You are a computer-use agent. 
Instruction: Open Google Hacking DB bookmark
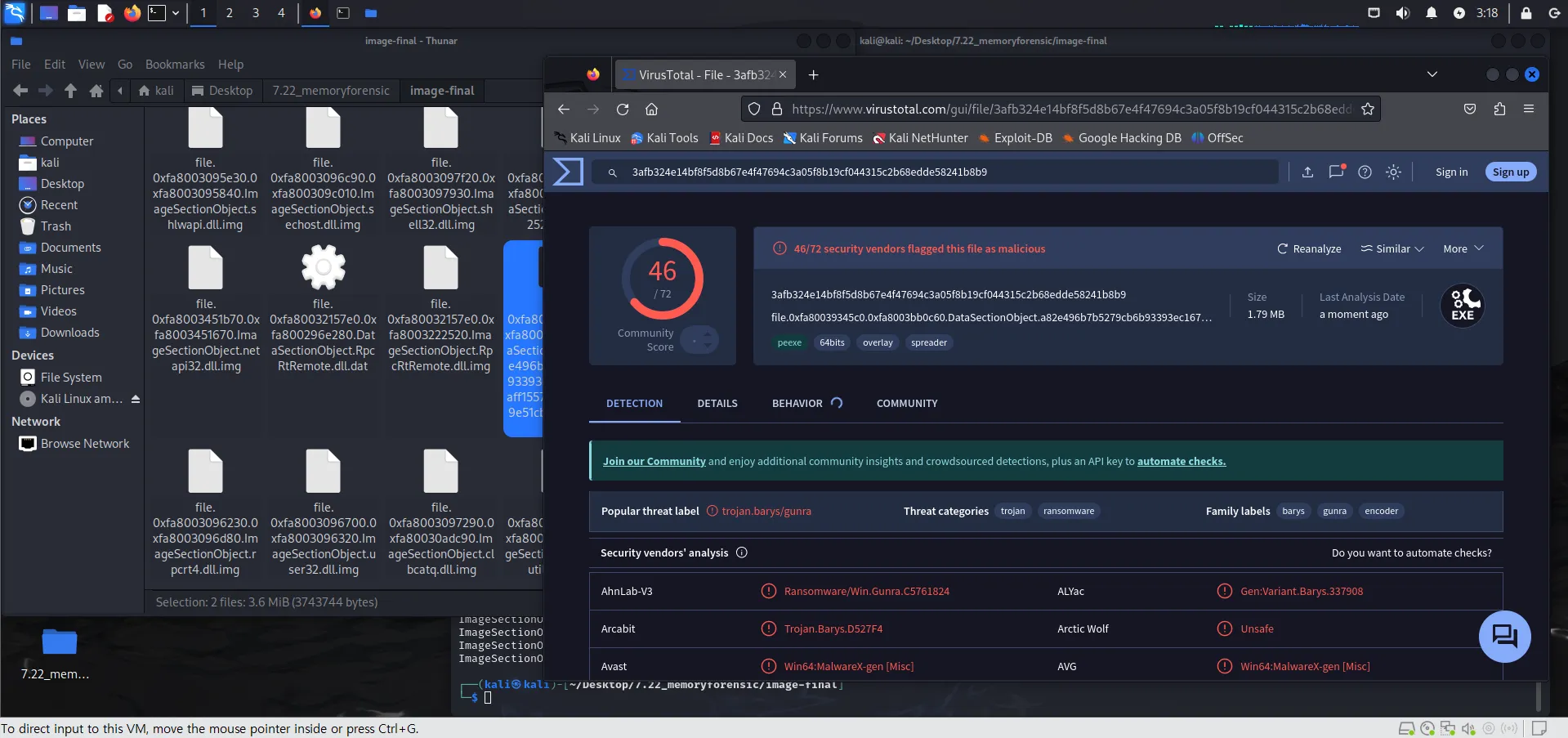[x=1122, y=138]
